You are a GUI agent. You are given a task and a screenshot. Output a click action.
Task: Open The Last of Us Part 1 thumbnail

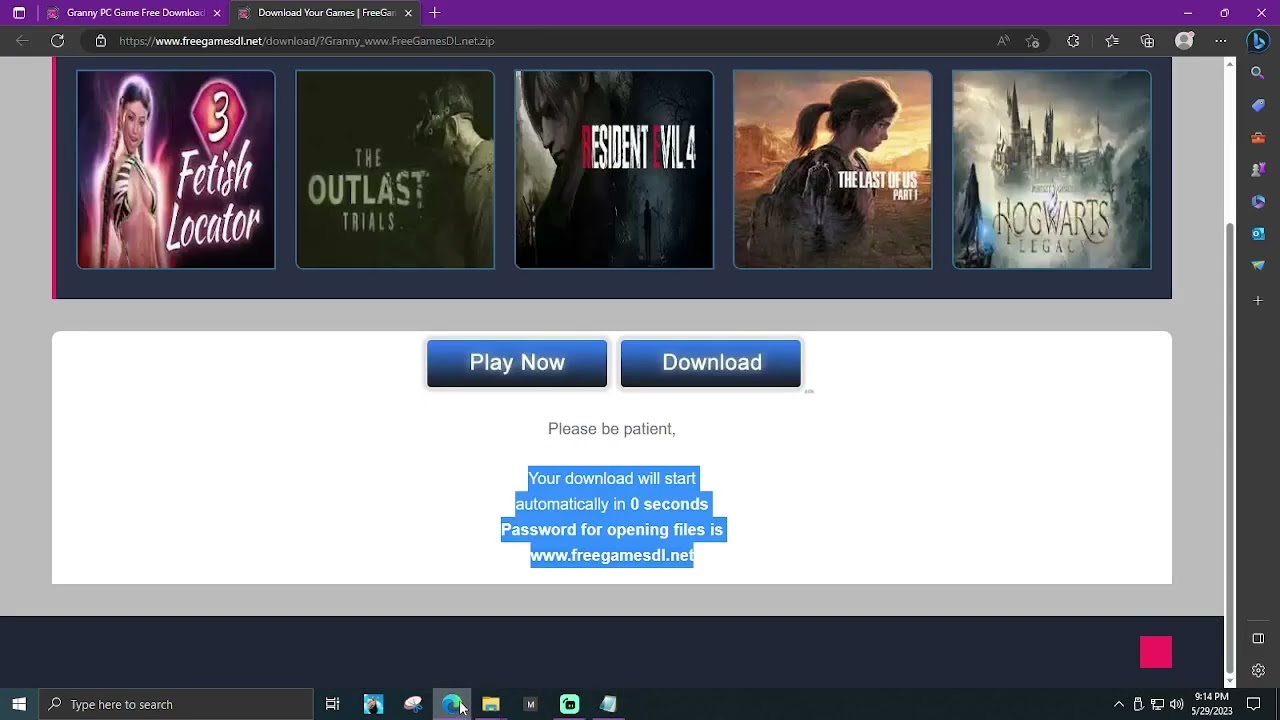833,169
